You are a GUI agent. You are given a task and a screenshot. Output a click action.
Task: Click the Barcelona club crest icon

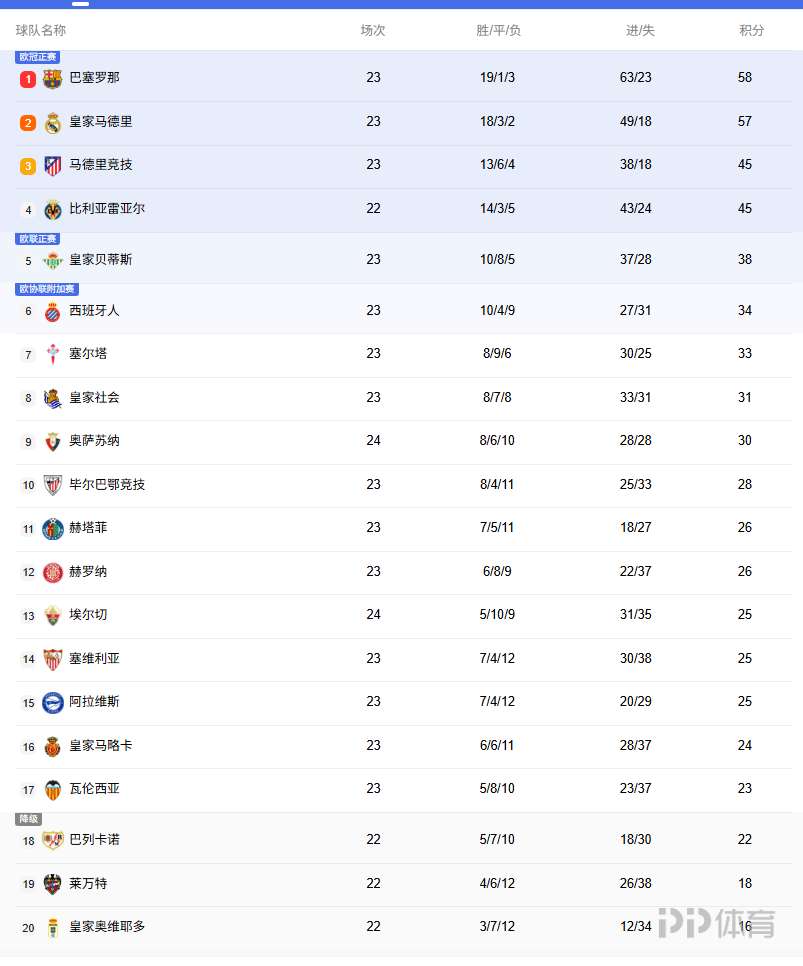click(x=53, y=78)
